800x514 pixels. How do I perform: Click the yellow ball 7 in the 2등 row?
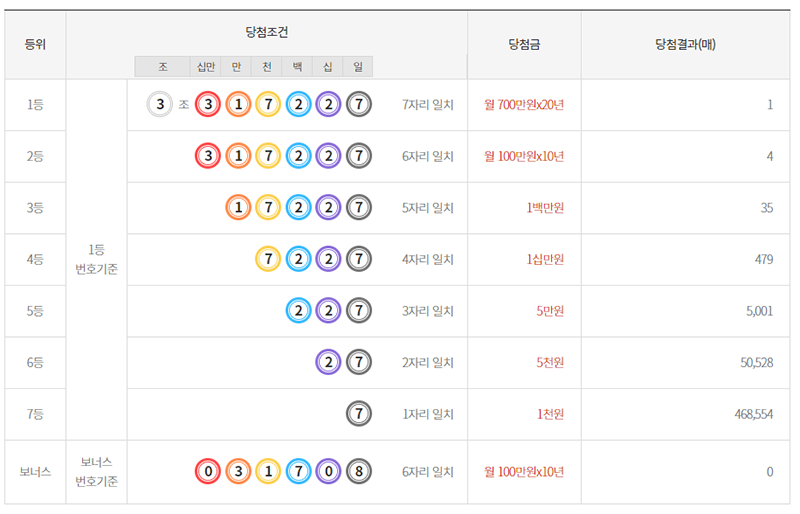[x=268, y=156]
